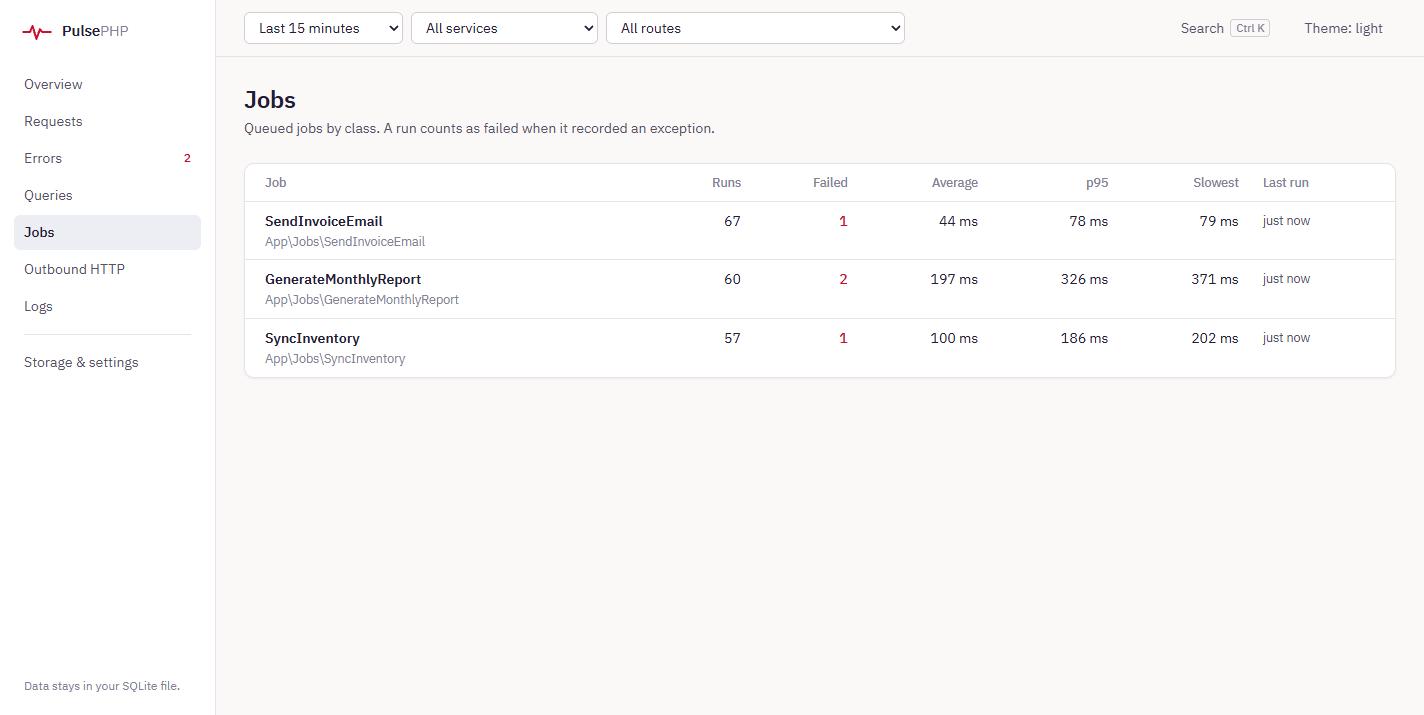1424x715 pixels.
Task: Open Outbound HTTP sidebar item
Action: click(x=107, y=269)
